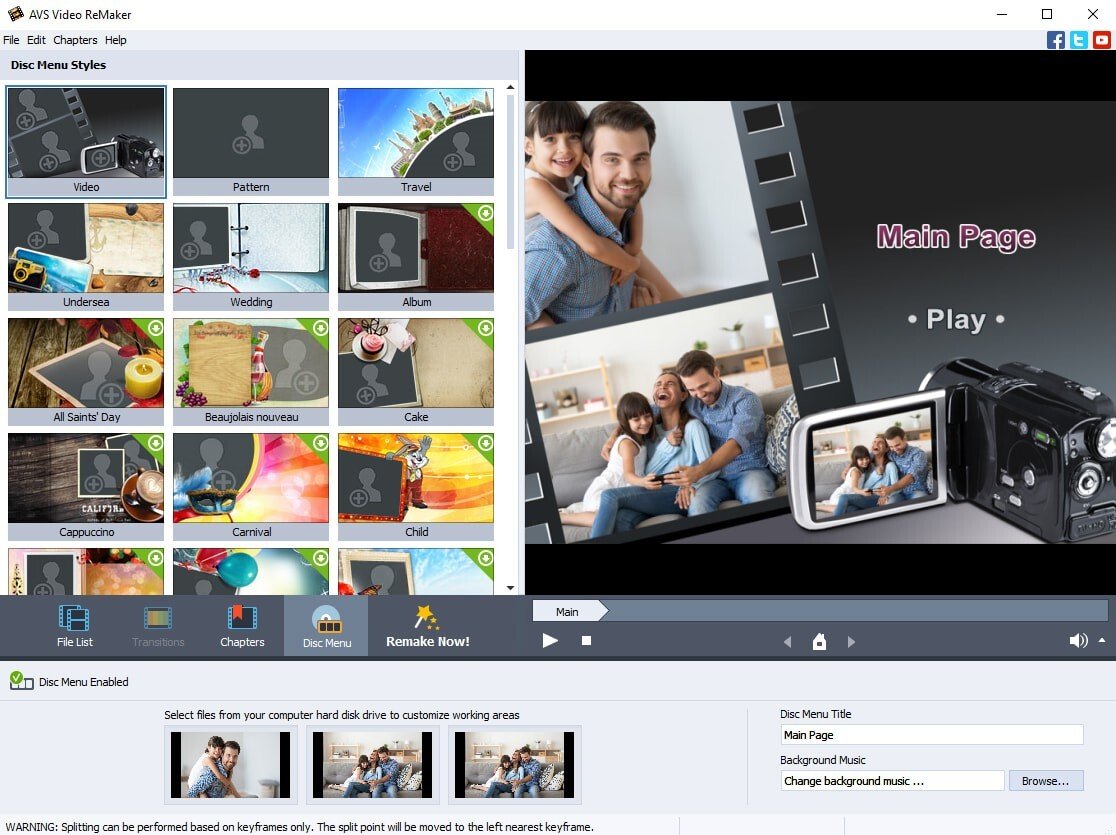The width and height of the screenshot is (1116, 835).
Task: Play the disc menu preview
Action: pyautogui.click(x=551, y=641)
